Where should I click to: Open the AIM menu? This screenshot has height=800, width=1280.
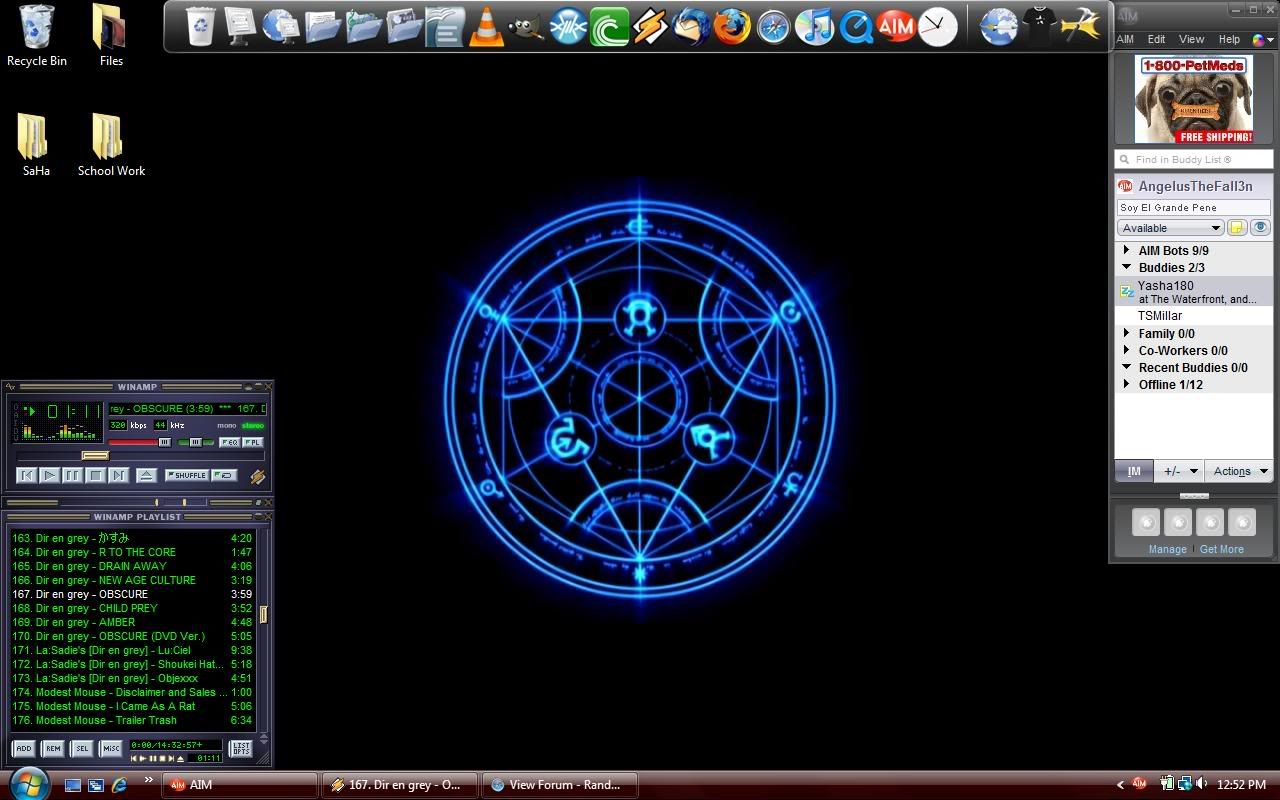pos(1125,40)
